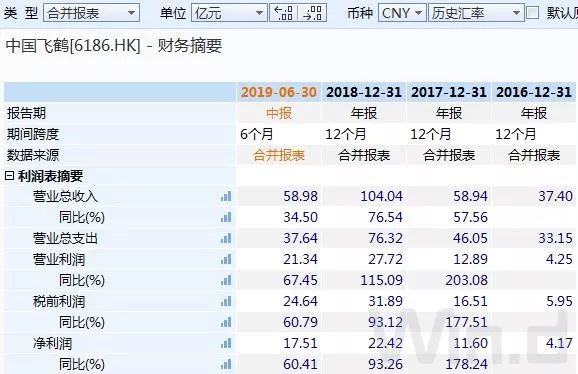Open chart icon for 同比(%) under 营业总收入

point(226,217)
